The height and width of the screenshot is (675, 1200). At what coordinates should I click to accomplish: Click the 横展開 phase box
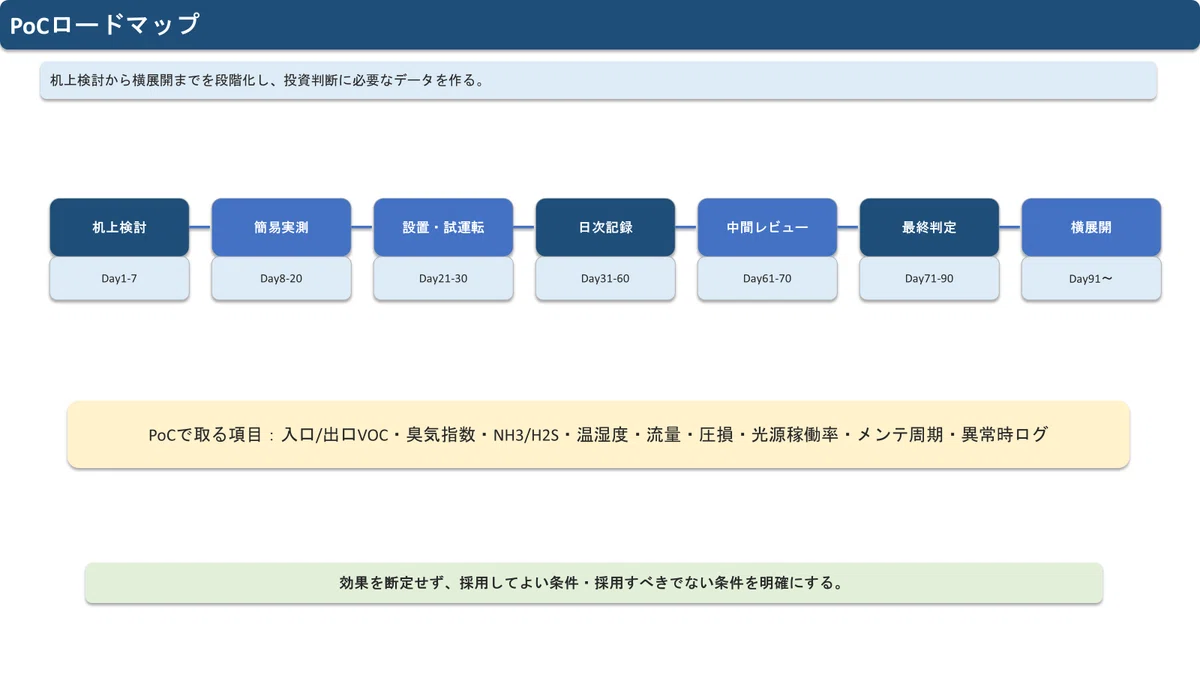(x=1091, y=227)
